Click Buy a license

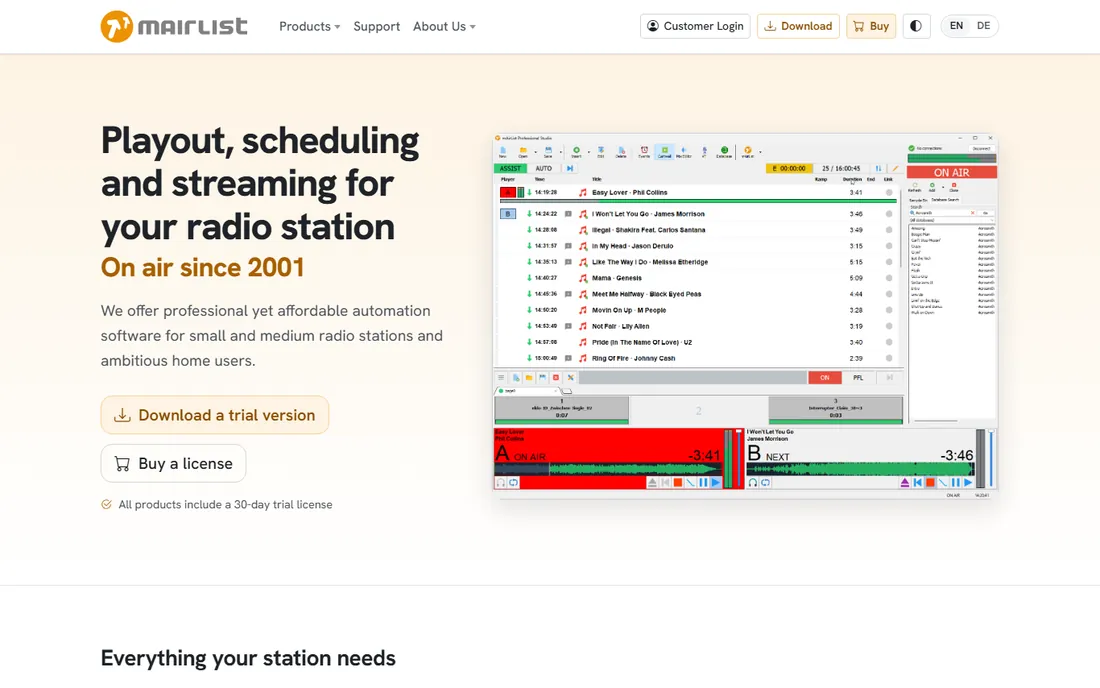pyautogui.click(x=173, y=464)
